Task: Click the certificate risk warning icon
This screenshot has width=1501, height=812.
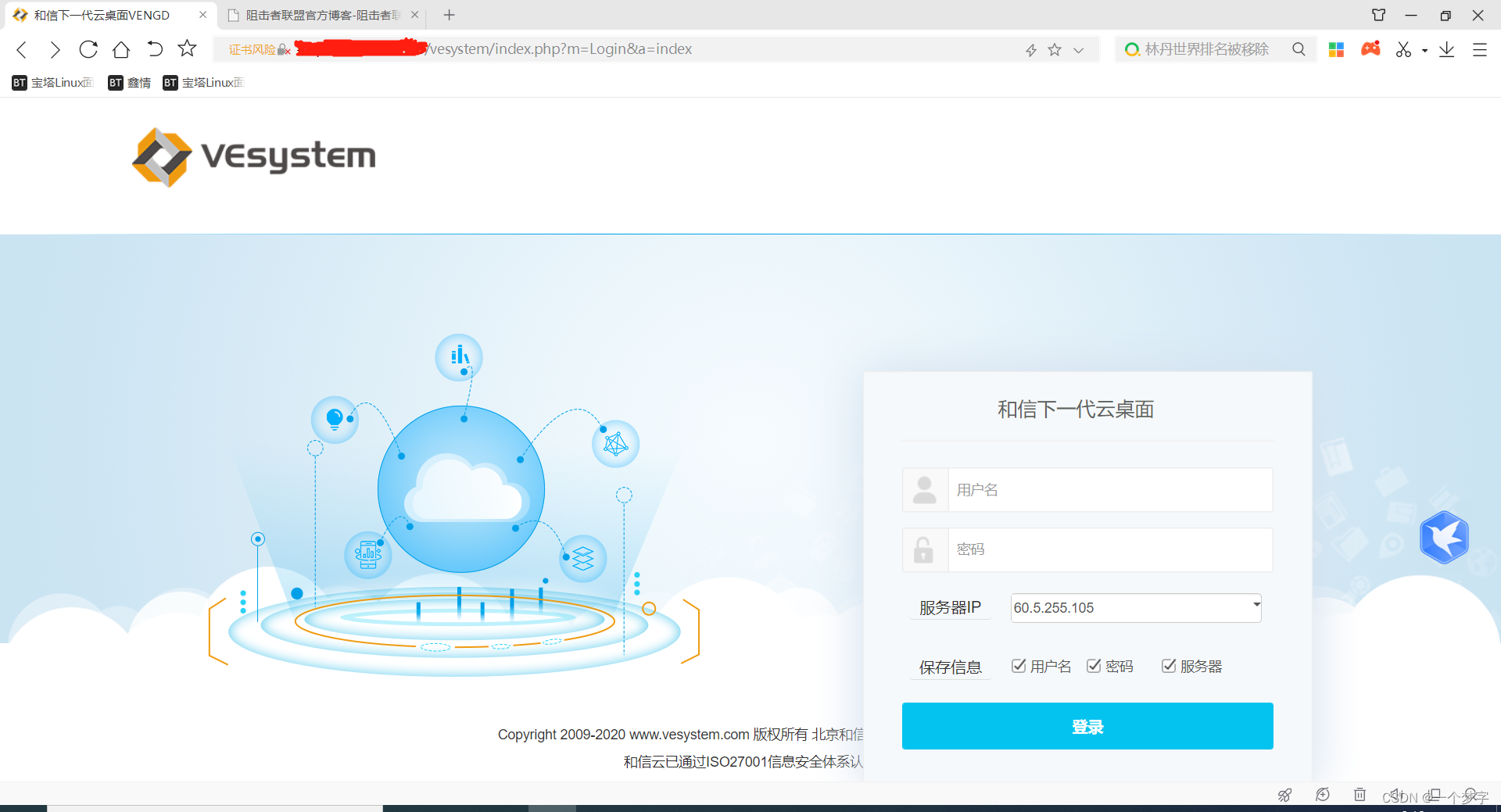Action: pyautogui.click(x=259, y=49)
